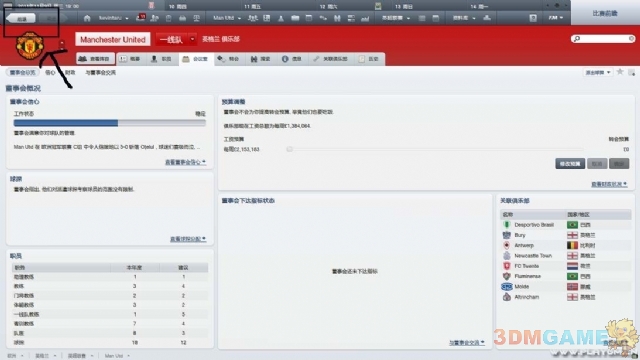Screen dimensions: 640x360
Task: Open the manager inbox envelope icon
Action: pos(140,18)
